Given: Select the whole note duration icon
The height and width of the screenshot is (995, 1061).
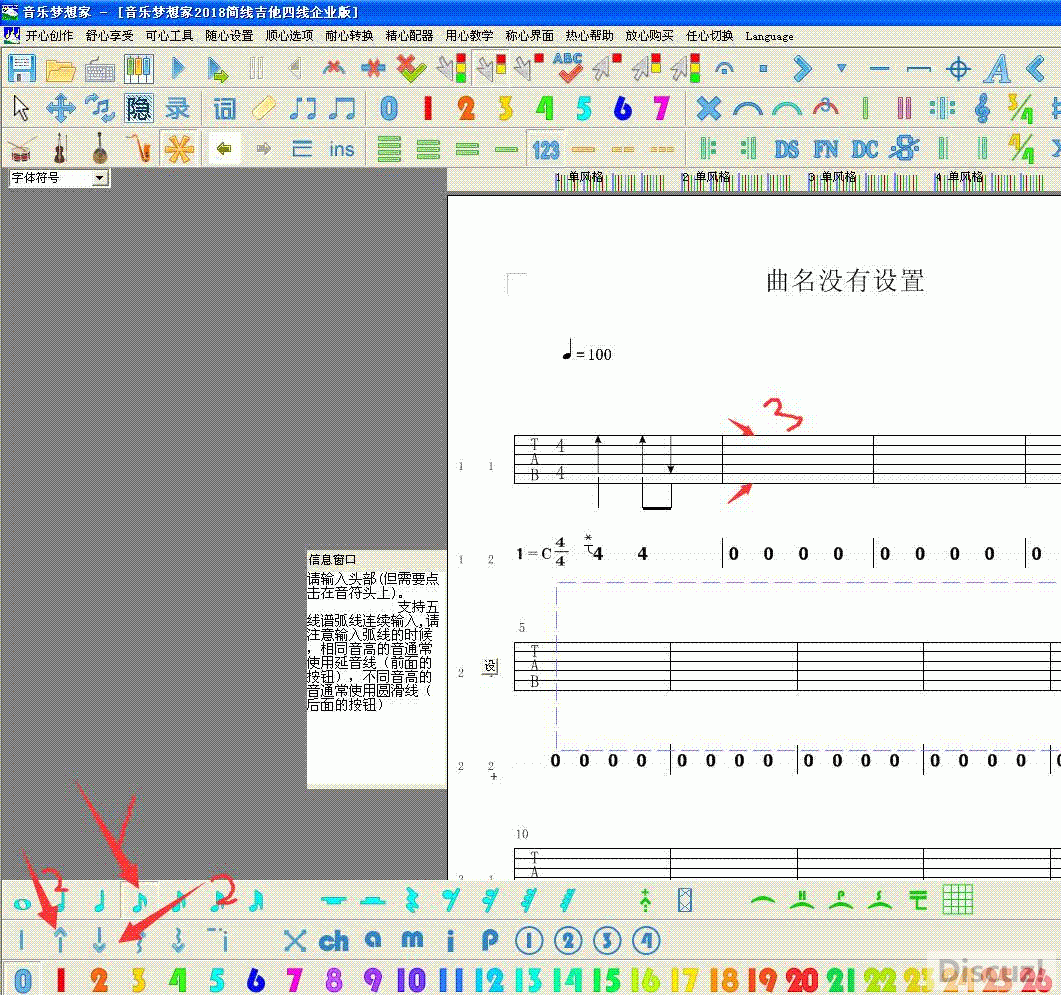Looking at the screenshot, I should pos(22,903).
